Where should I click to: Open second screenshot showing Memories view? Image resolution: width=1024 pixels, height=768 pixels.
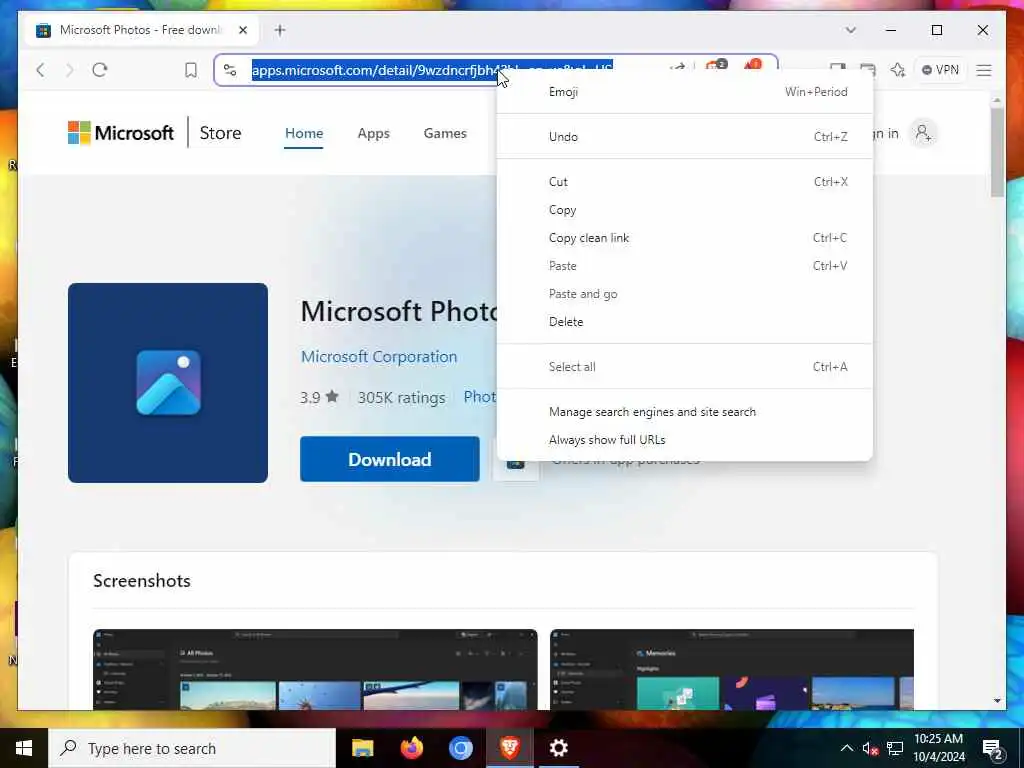pos(731,669)
